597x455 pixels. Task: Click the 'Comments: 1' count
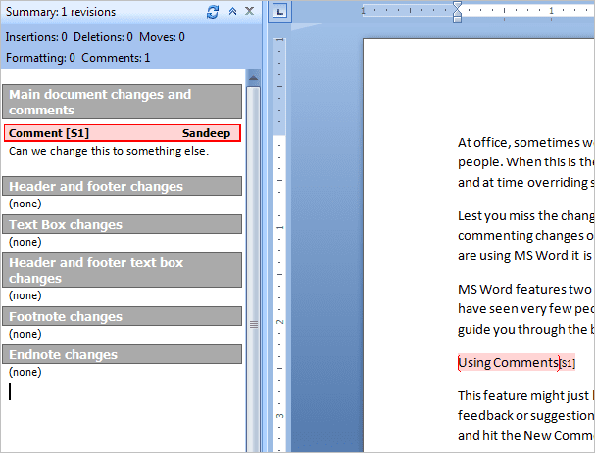click(x=116, y=58)
